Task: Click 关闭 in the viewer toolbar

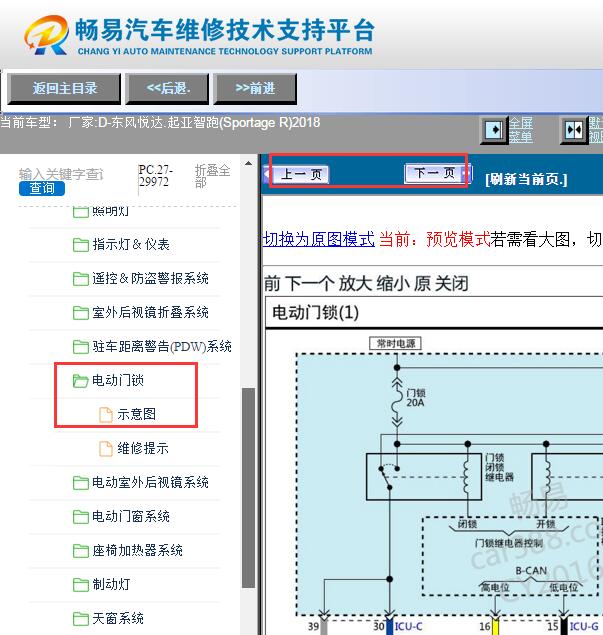Action: [452, 283]
